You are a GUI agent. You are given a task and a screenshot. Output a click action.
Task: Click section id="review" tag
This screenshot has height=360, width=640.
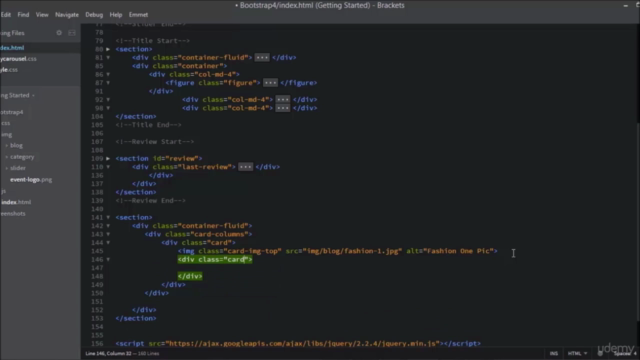(x=159, y=158)
